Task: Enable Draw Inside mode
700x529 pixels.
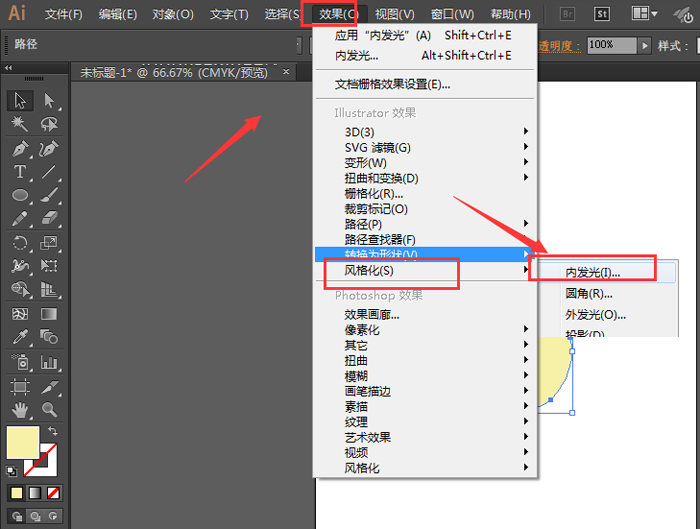Action: tap(53, 517)
